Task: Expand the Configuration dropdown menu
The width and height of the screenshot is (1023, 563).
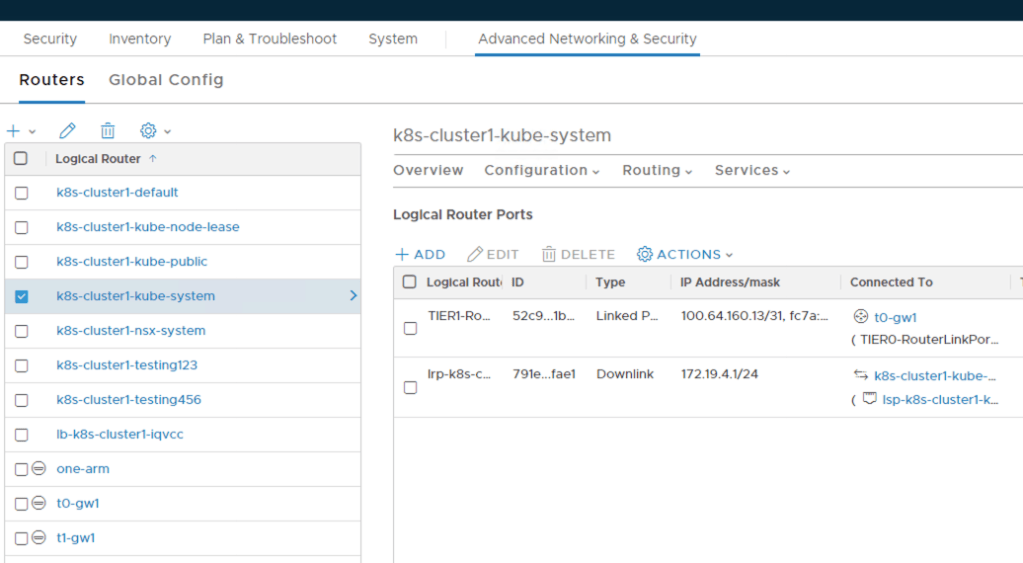Action: [x=542, y=171]
